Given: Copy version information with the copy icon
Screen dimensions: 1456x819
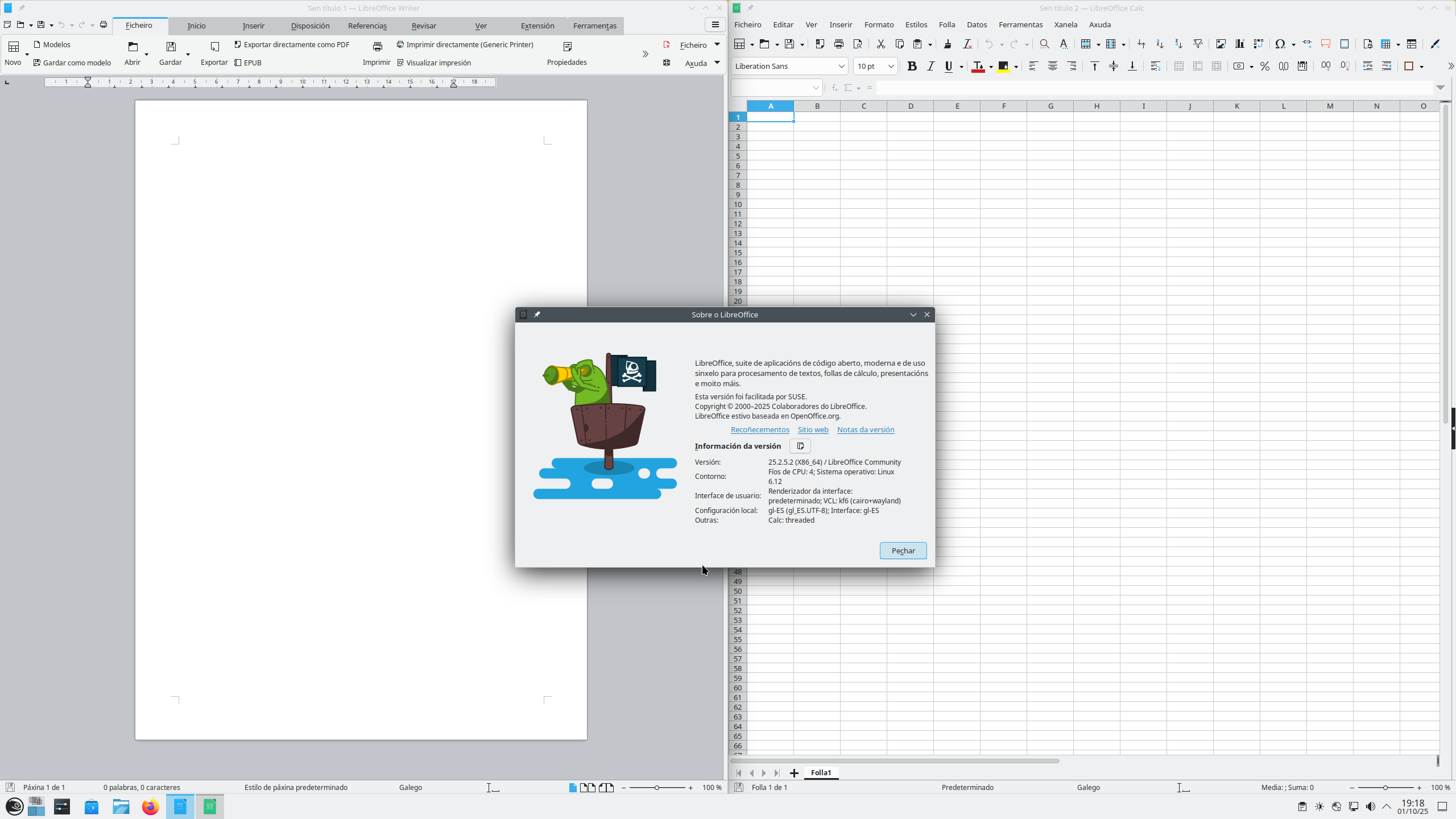Looking at the screenshot, I should click(800, 446).
